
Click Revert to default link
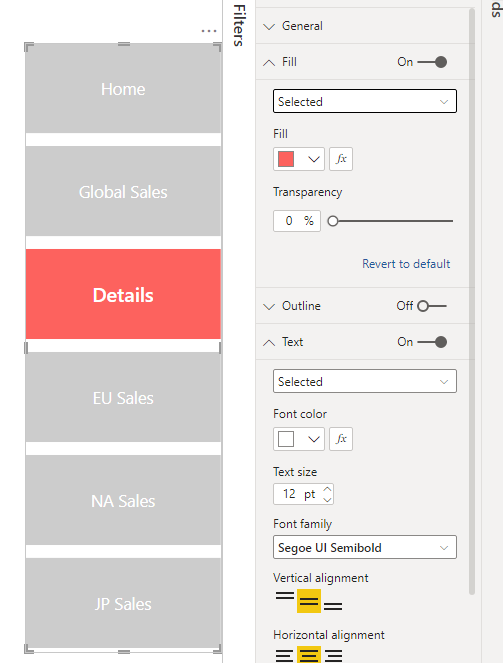(406, 264)
